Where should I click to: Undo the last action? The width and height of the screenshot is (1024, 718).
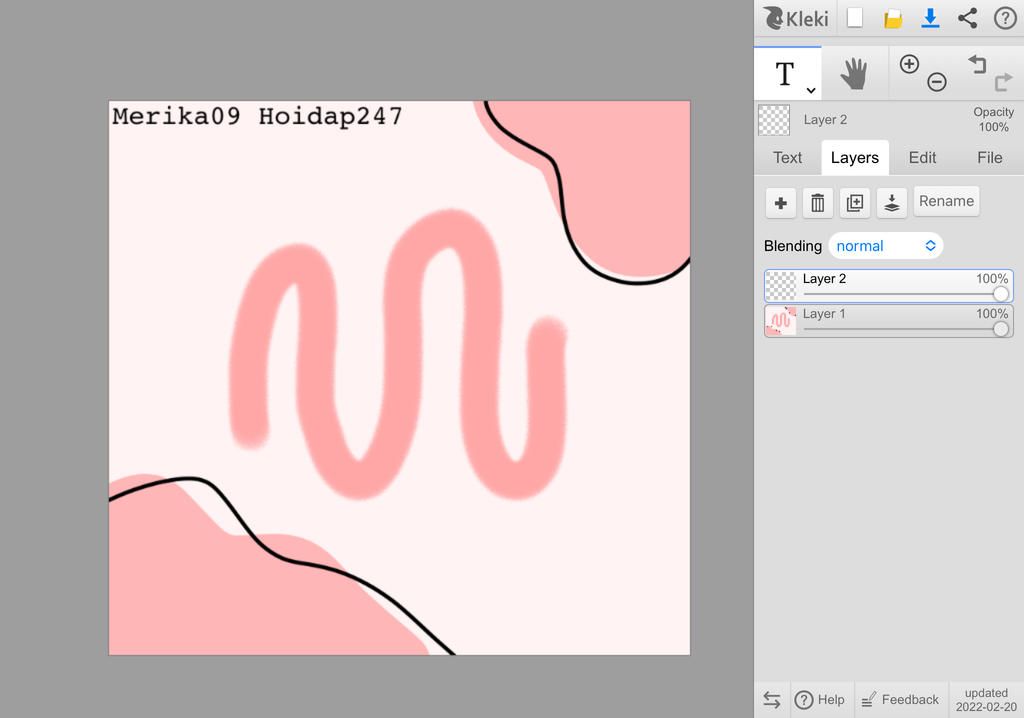977,64
